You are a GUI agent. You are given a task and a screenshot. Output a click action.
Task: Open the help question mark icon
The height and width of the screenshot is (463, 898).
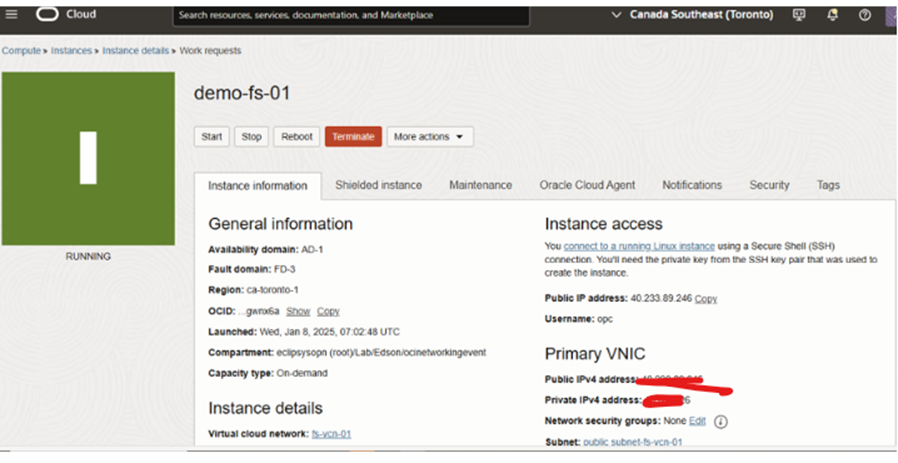pos(865,15)
